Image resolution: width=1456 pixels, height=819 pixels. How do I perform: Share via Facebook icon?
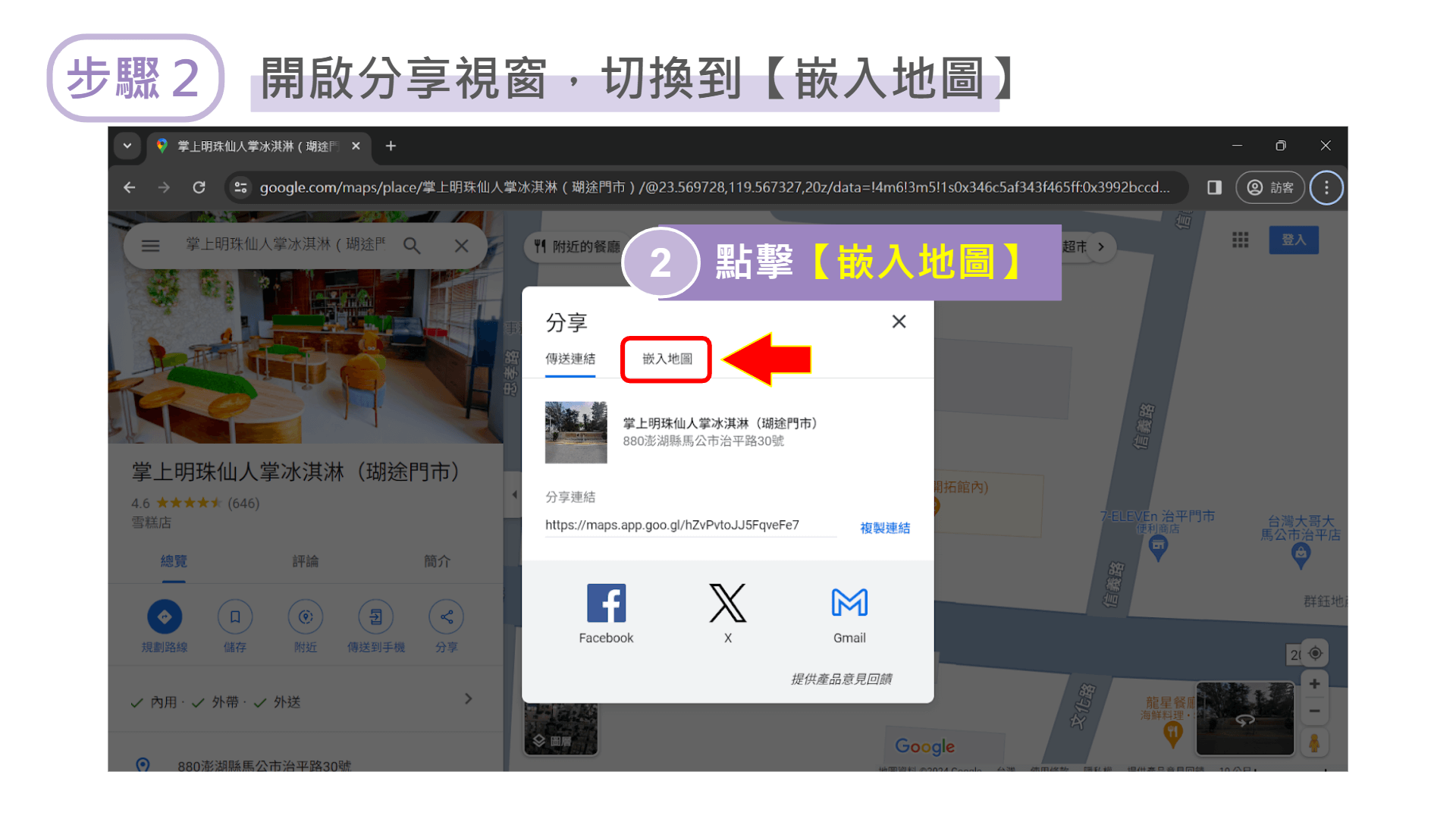click(x=606, y=604)
